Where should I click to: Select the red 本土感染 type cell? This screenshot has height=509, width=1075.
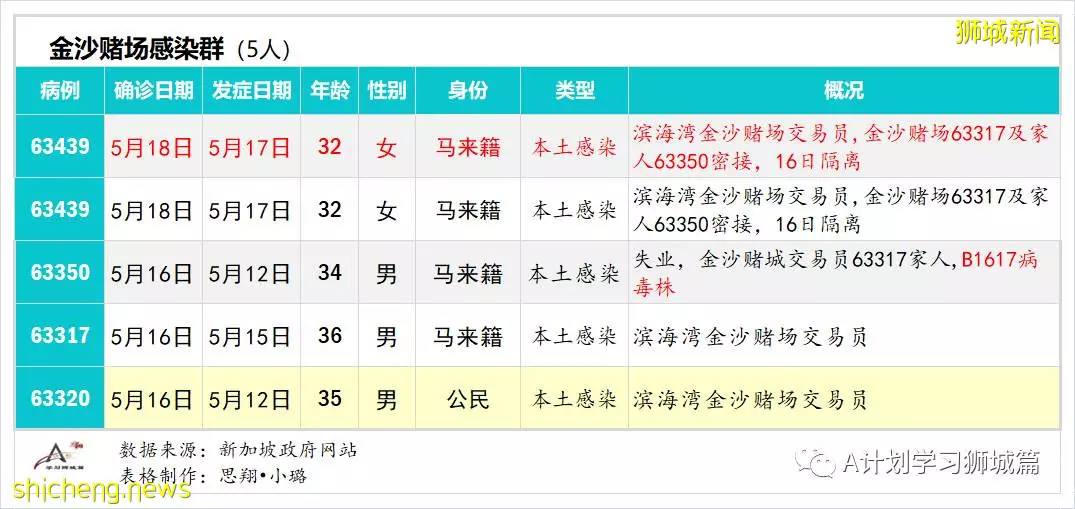coord(575,147)
